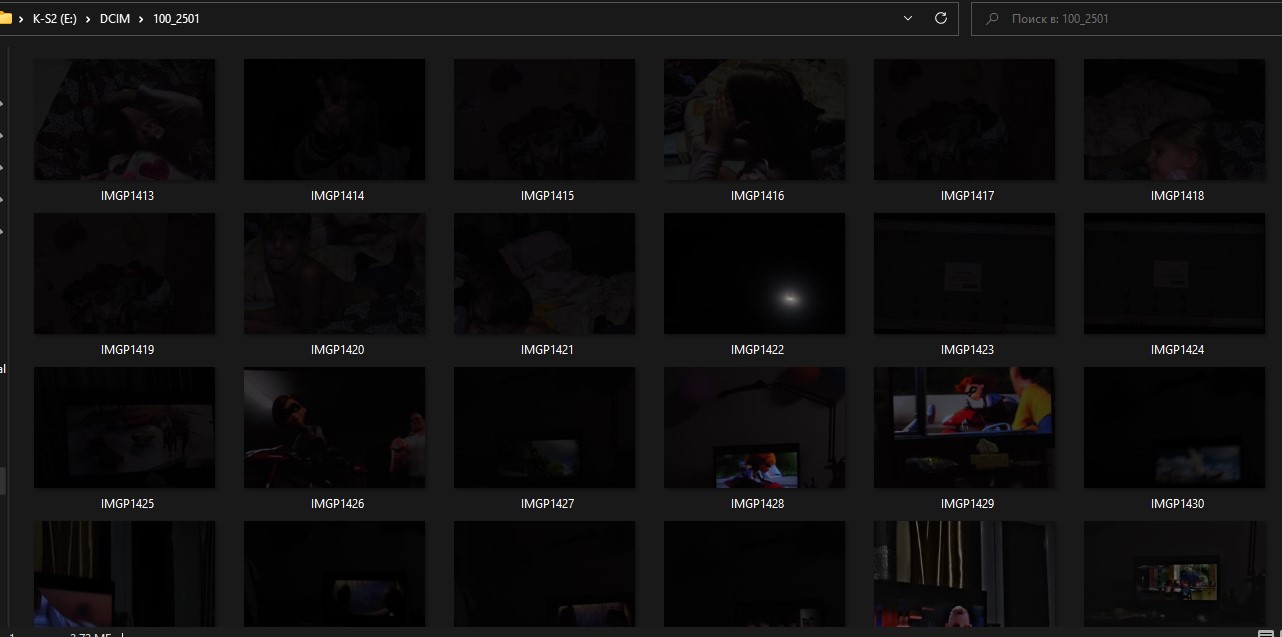Navigate to the DCIM breadcrumb folder

pyautogui.click(x=115, y=19)
